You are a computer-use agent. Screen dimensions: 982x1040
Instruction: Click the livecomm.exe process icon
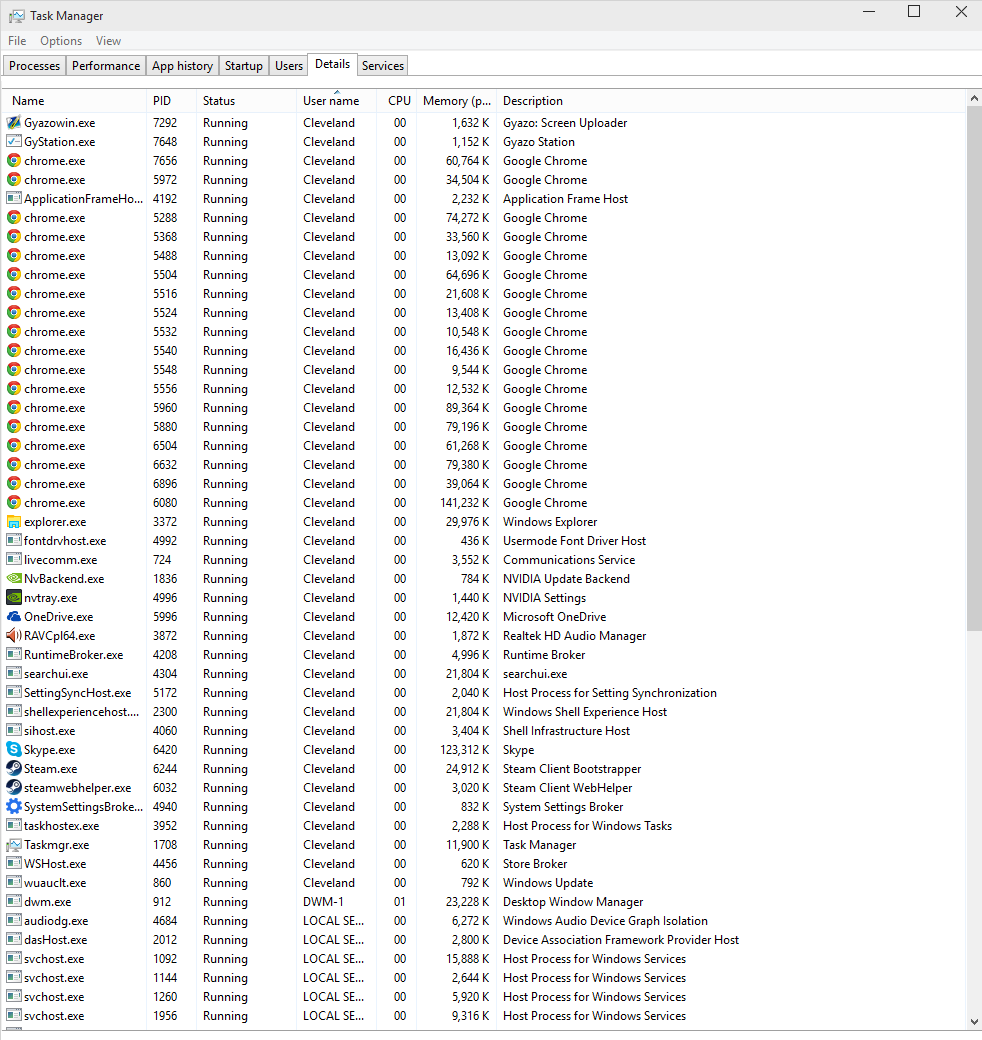pos(14,560)
